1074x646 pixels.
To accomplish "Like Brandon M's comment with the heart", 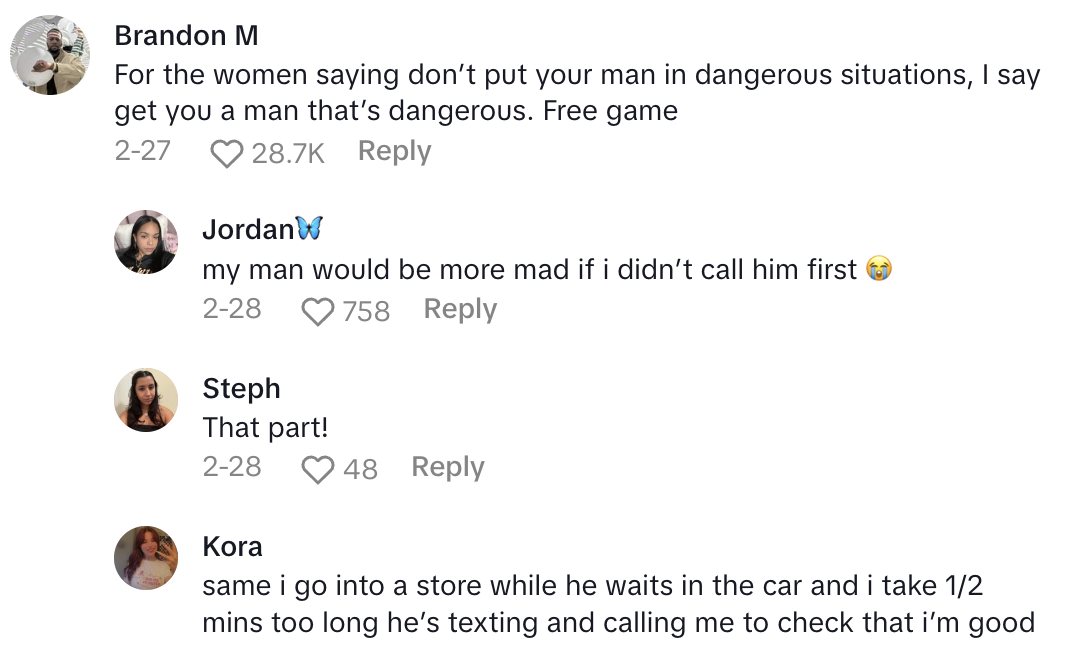I will (228, 153).
